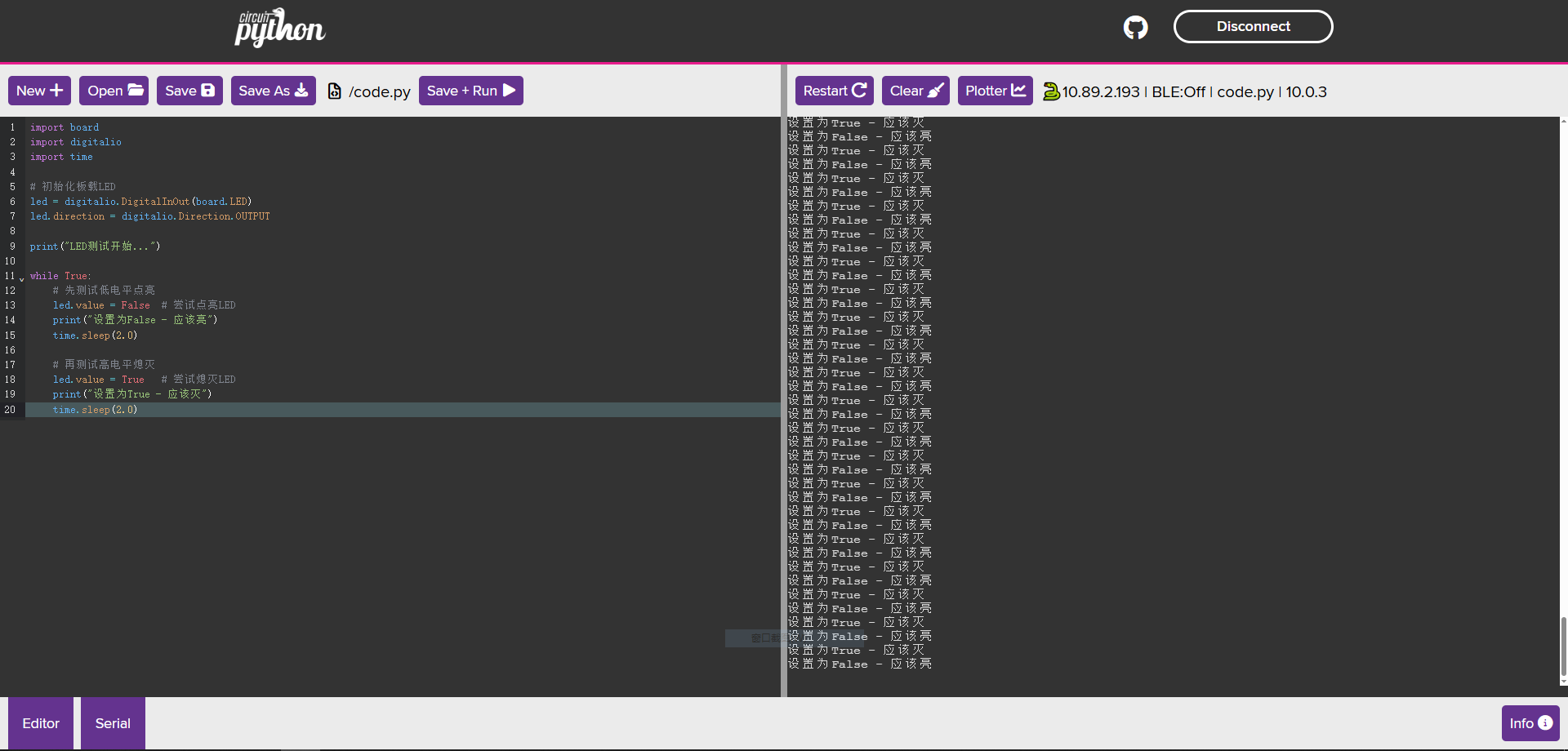Switch to the Editor tab
The height and width of the screenshot is (751, 1568).
(41, 723)
